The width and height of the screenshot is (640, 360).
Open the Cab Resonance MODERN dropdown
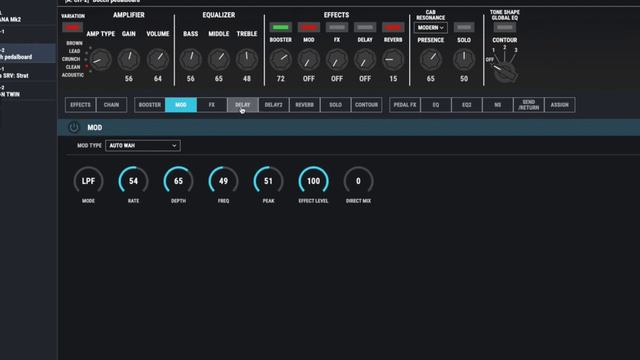point(431,28)
